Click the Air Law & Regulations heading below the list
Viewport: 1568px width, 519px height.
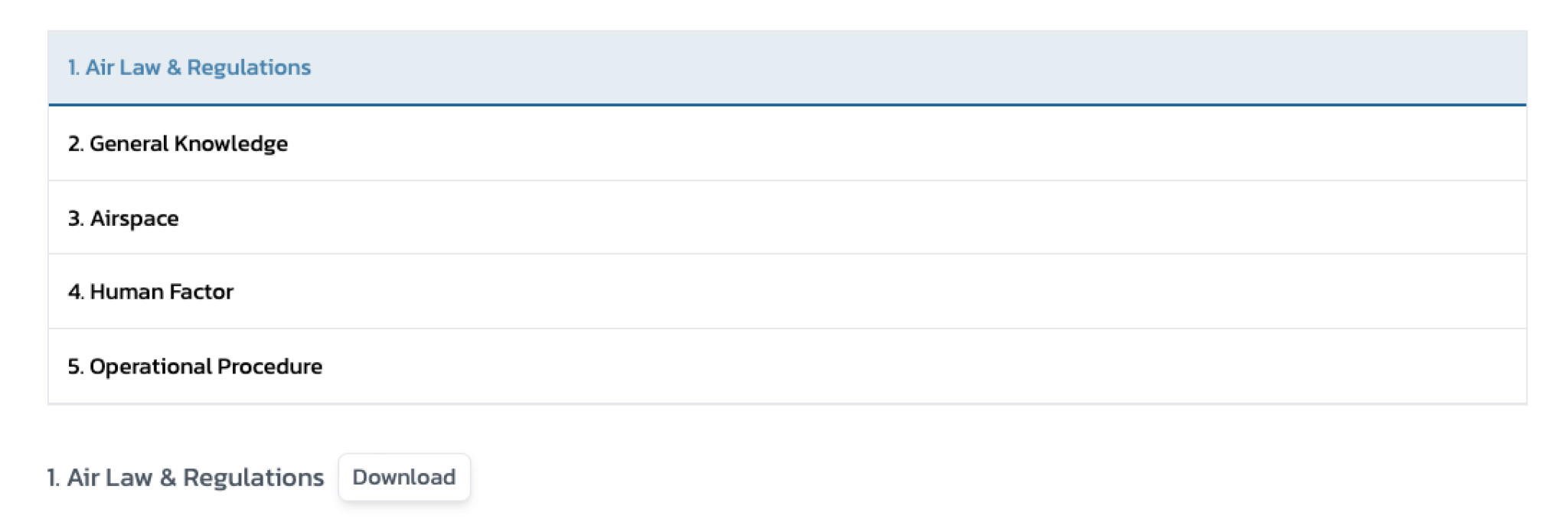click(x=185, y=478)
